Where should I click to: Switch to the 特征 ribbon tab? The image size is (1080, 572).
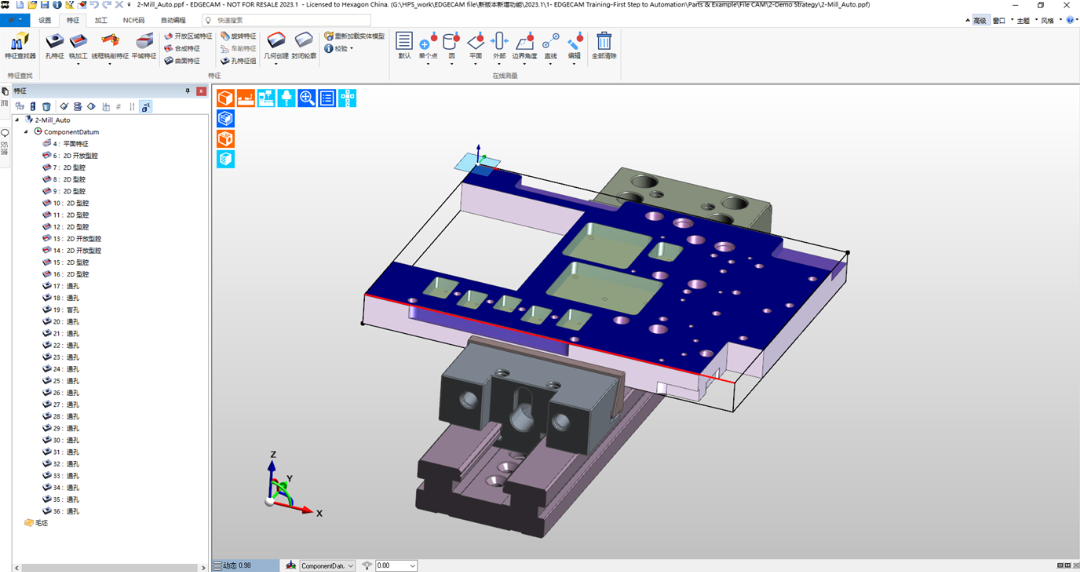tap(73, 20)
